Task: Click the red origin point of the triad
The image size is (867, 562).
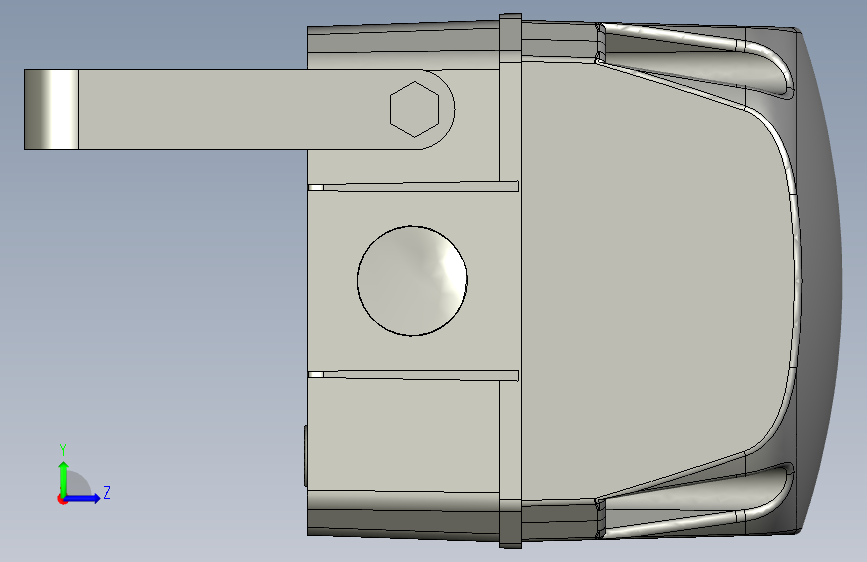Action: tap(62, 499)
